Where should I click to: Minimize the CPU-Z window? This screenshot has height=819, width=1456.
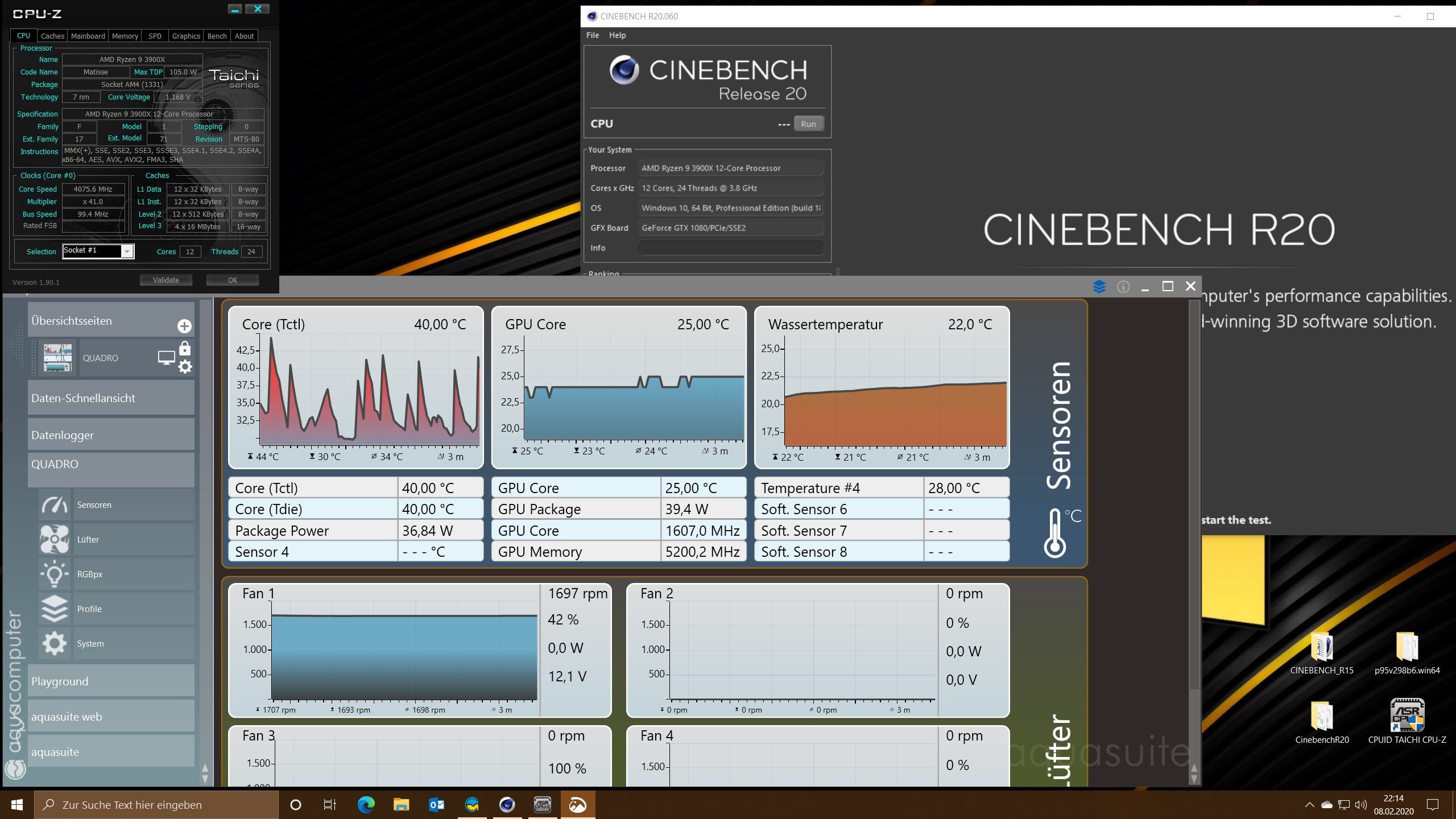point(235,9)
